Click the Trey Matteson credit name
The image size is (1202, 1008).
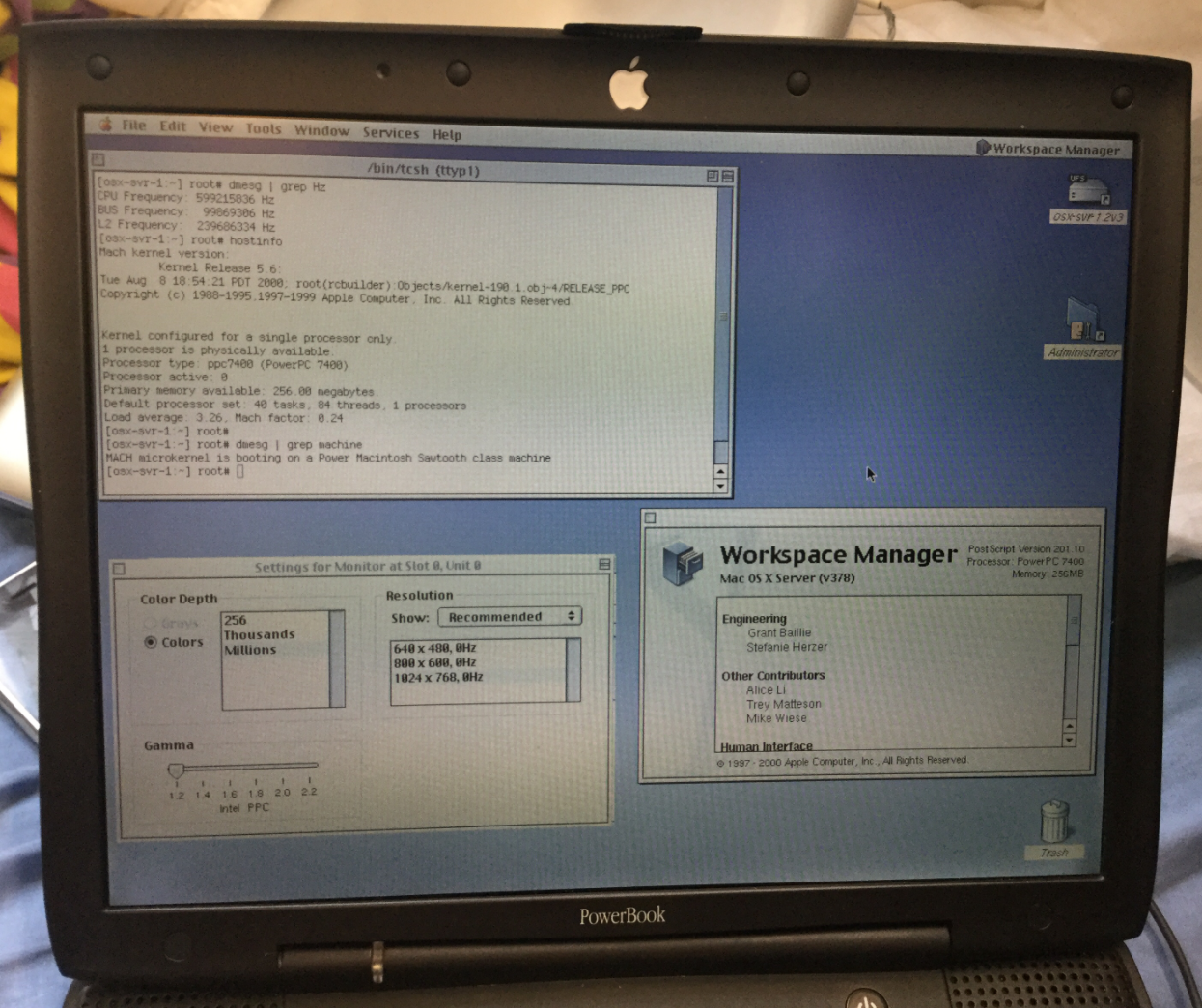coord(783,704)
